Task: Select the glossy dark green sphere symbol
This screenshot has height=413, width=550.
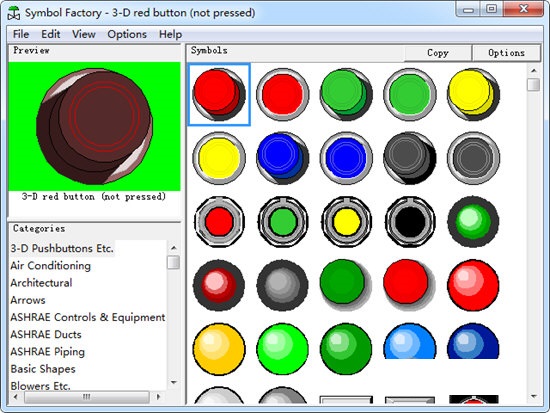Action: 346,349
